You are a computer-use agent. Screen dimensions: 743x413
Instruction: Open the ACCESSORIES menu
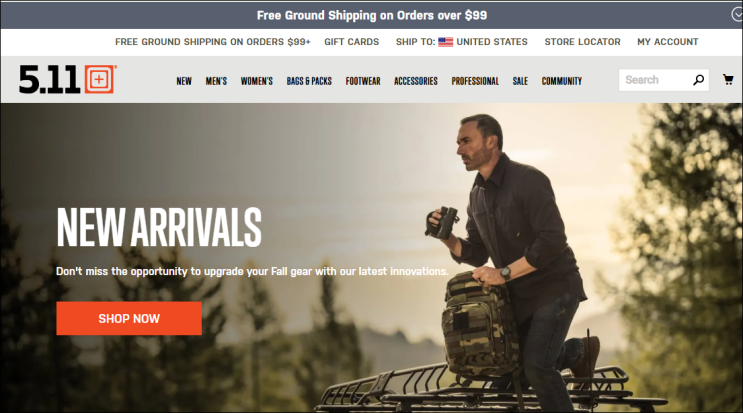pos(416,81)
